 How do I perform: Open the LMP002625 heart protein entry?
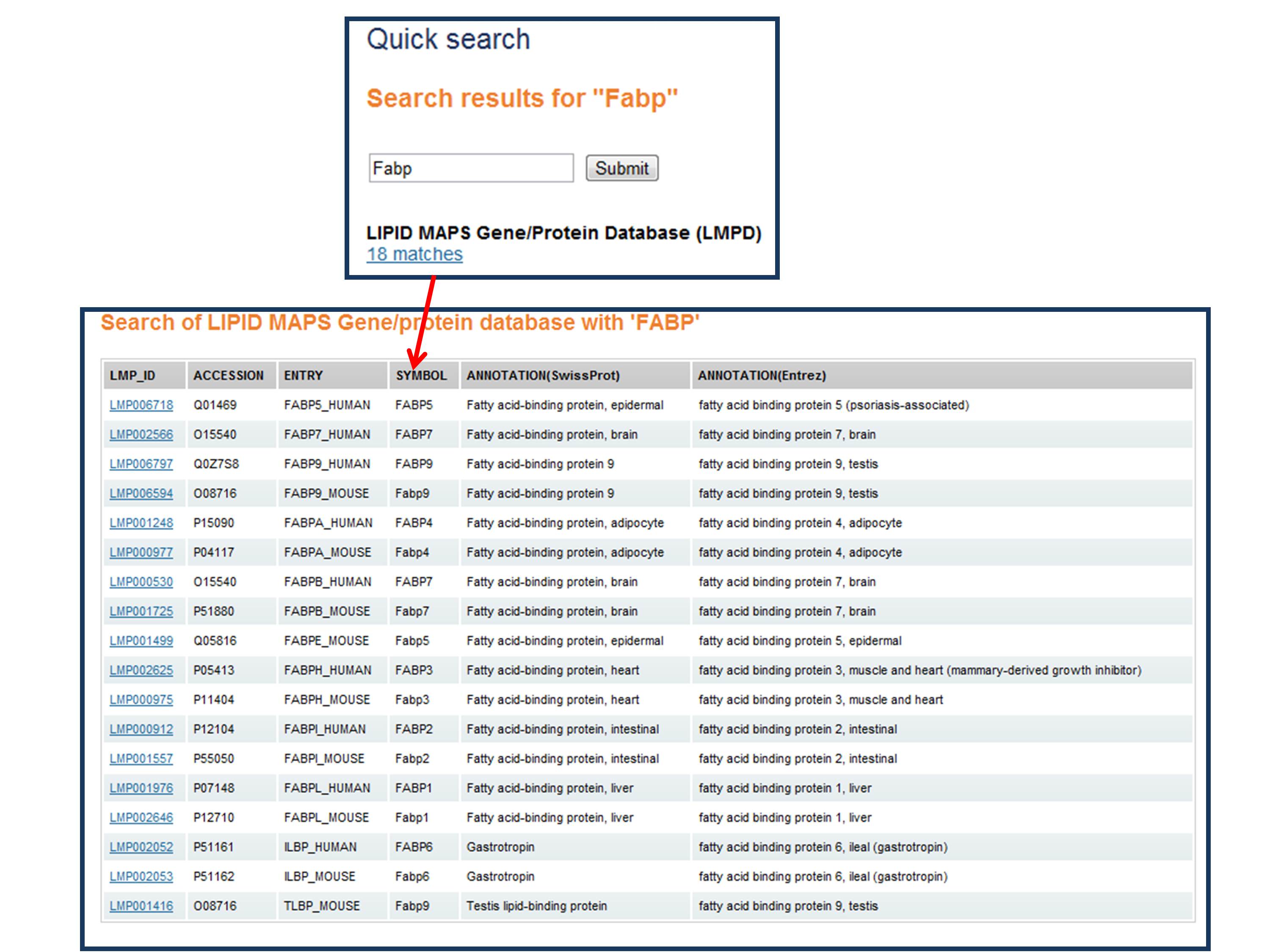(141, 670)
